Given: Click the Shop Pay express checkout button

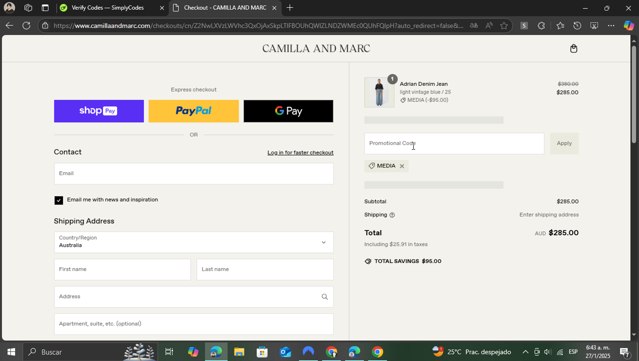Looking at the screenshot, I should tap(99, 111).
